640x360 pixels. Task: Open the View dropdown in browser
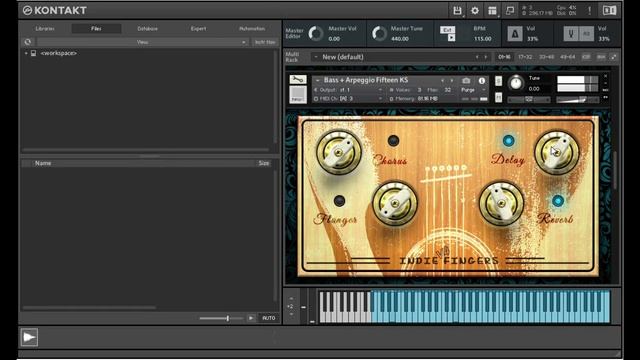tap(142, 42)
